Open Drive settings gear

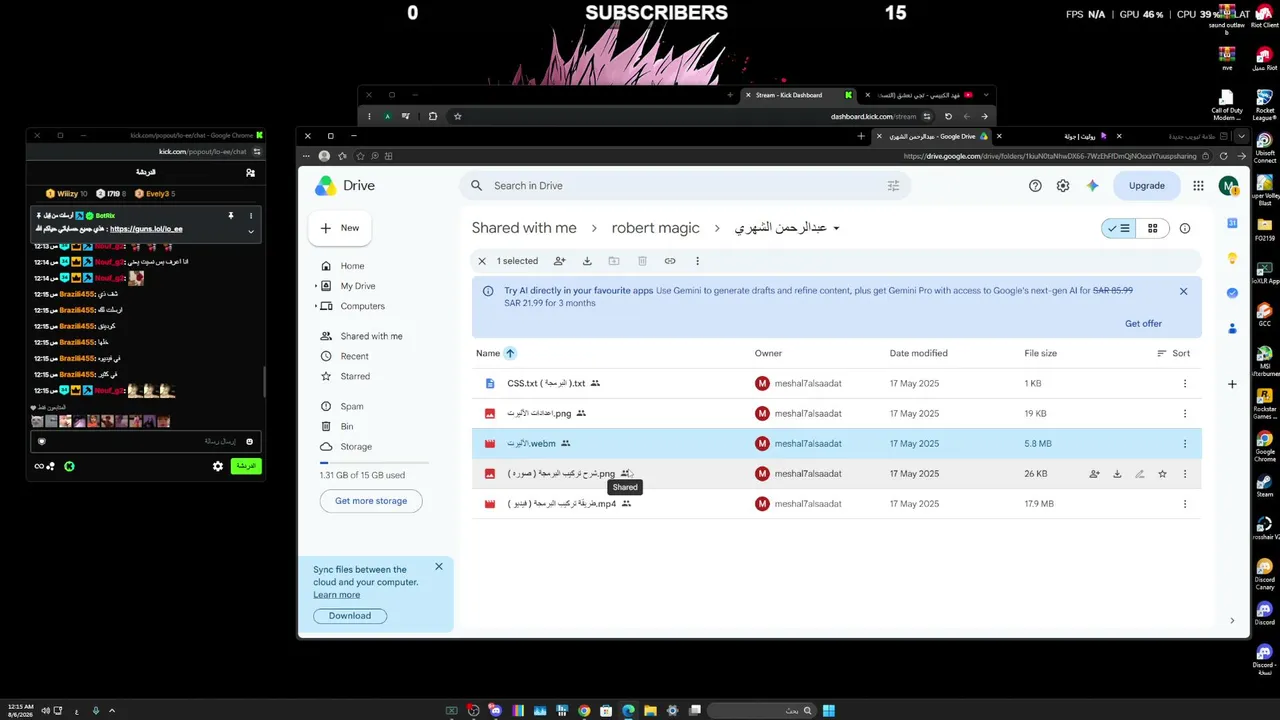click(x=1063, y=186)
